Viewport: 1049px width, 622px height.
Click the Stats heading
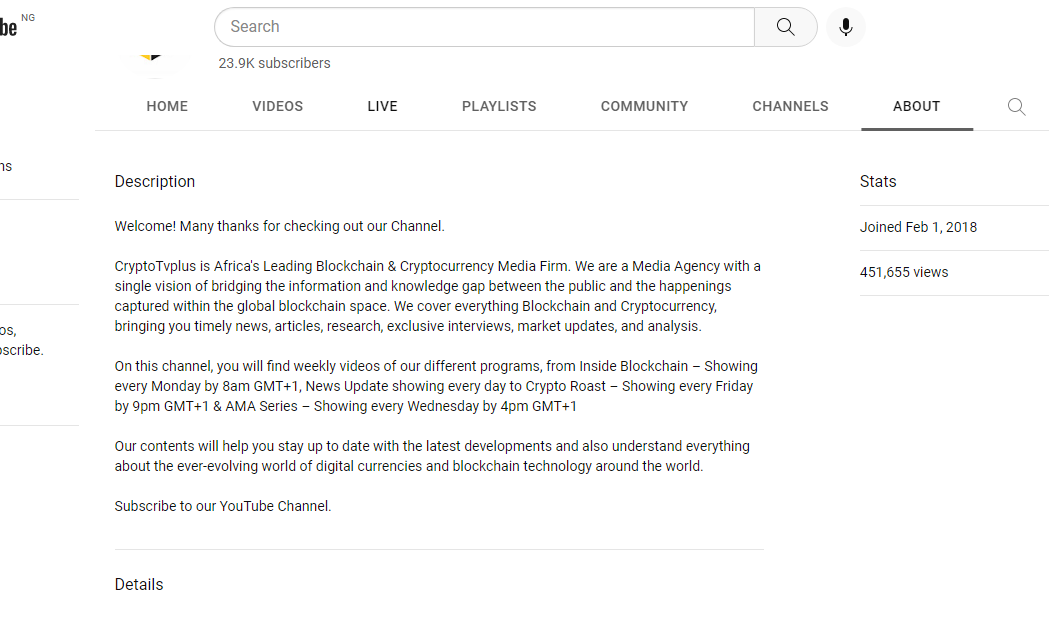(878, 182)
